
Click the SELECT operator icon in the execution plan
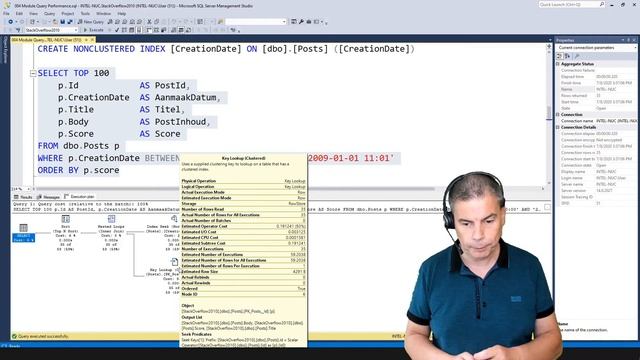coord(23,228)
